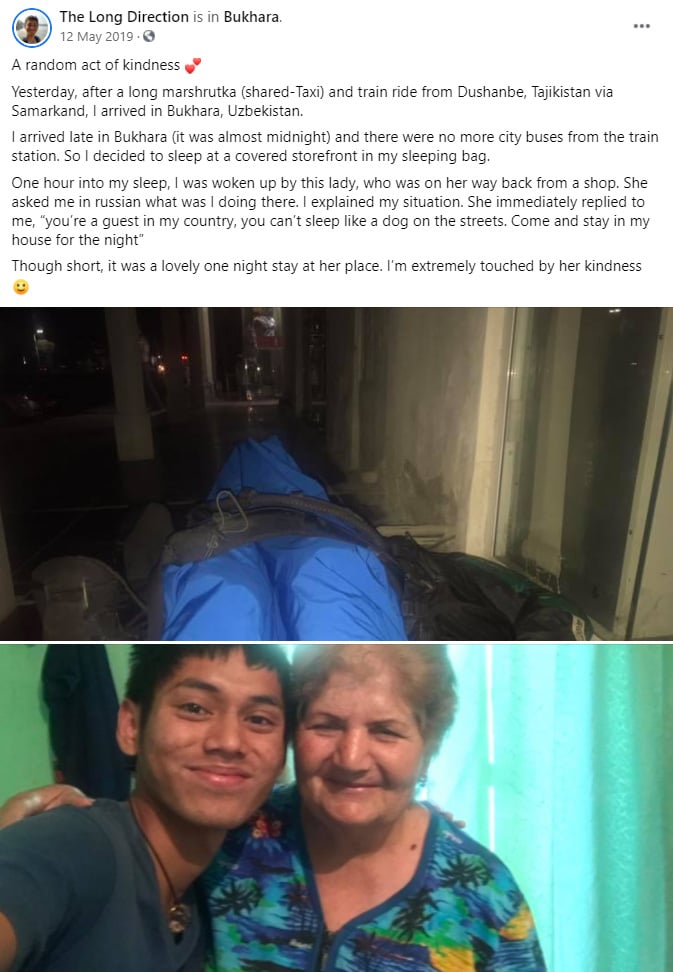Click the older woman's face in selfie

click(359, 744)
